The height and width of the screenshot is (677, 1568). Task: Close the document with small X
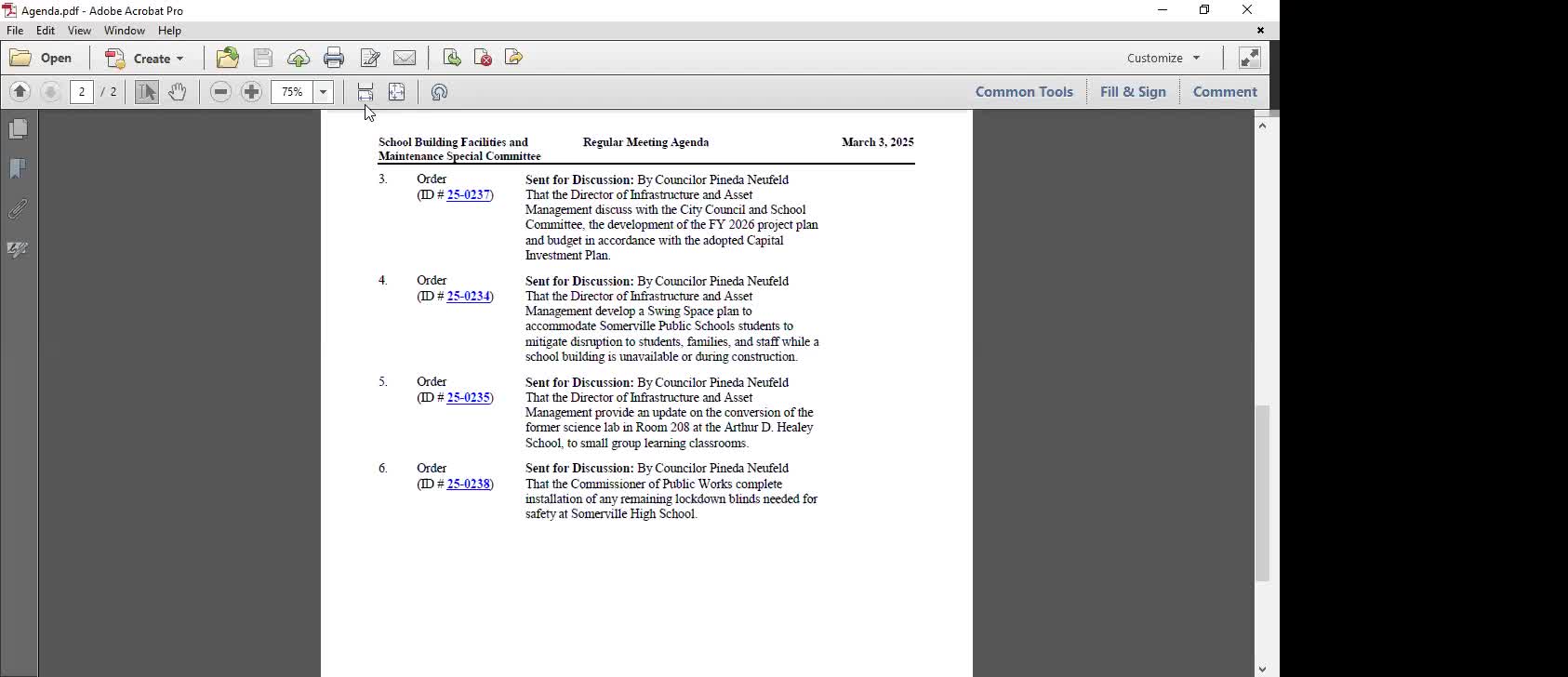(x=1260, y=31)
